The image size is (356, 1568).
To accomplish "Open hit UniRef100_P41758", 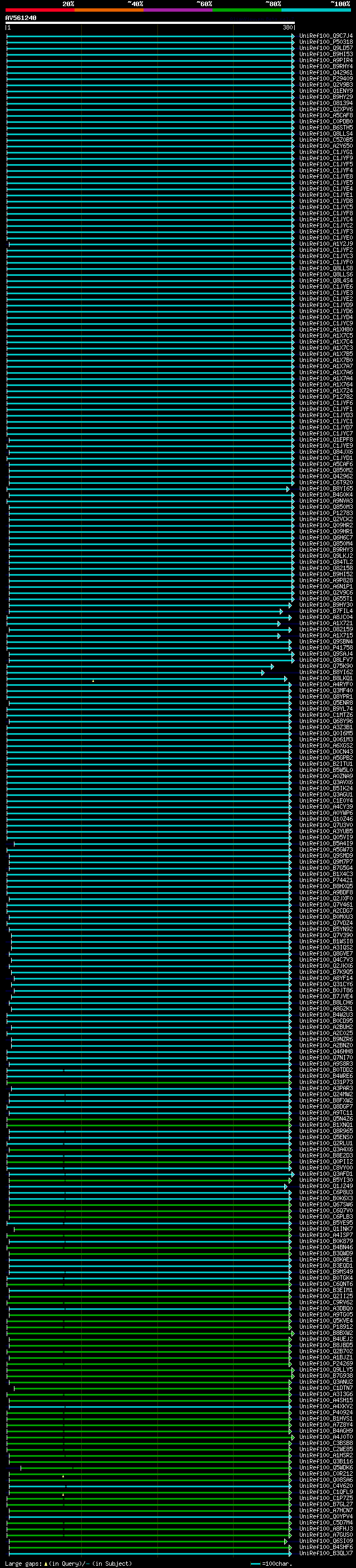I will coord(325,647).
